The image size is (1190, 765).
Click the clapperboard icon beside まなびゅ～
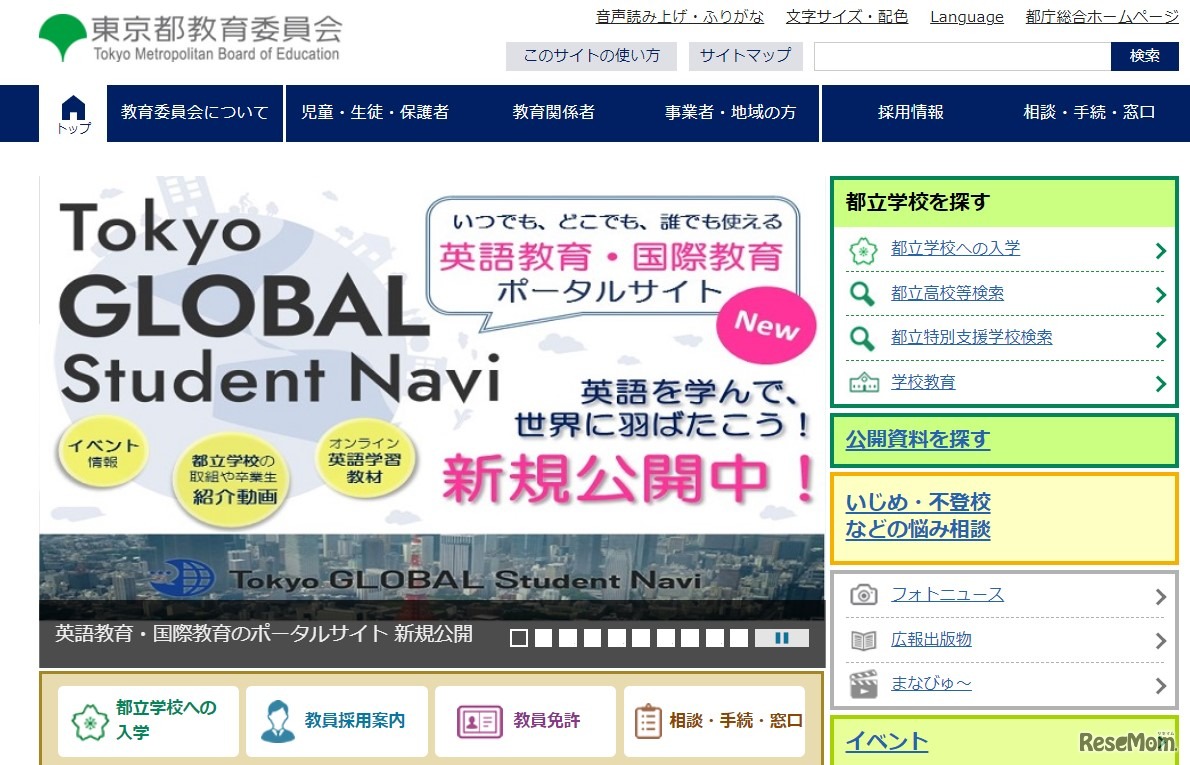863,685
